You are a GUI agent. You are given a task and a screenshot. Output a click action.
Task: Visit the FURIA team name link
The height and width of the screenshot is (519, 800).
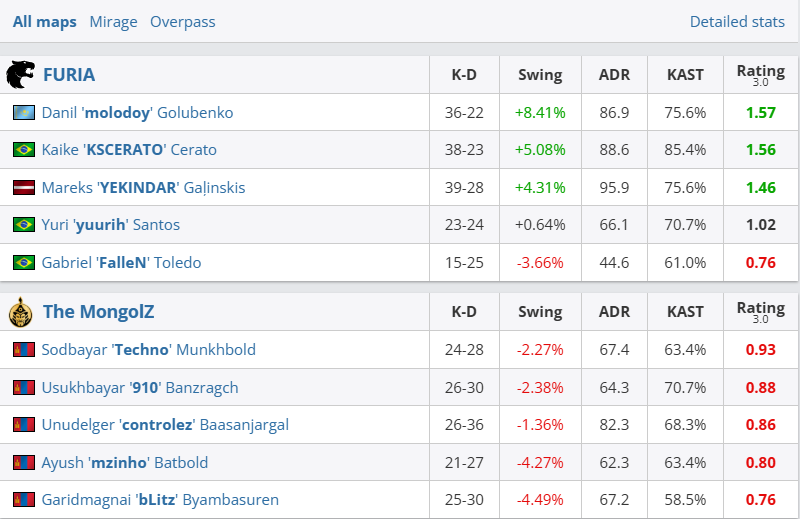click(x=69, y=75)
